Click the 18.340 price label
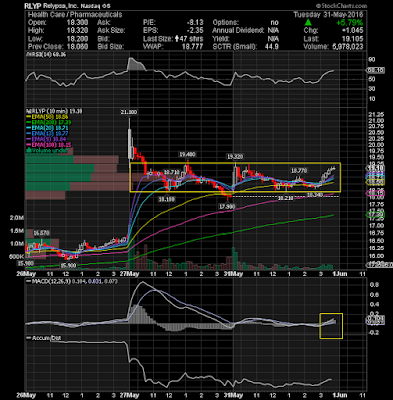This screenshot has width=393, height=400. [314, 195]
